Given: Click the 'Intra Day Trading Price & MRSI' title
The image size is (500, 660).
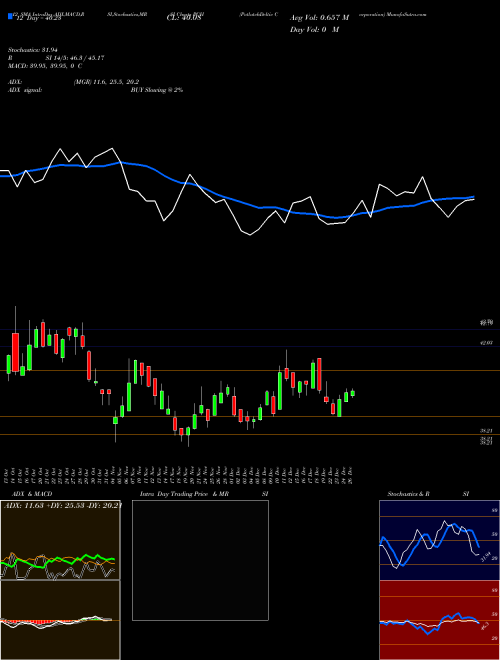Looking at the screenshot, I should point(204,494).
